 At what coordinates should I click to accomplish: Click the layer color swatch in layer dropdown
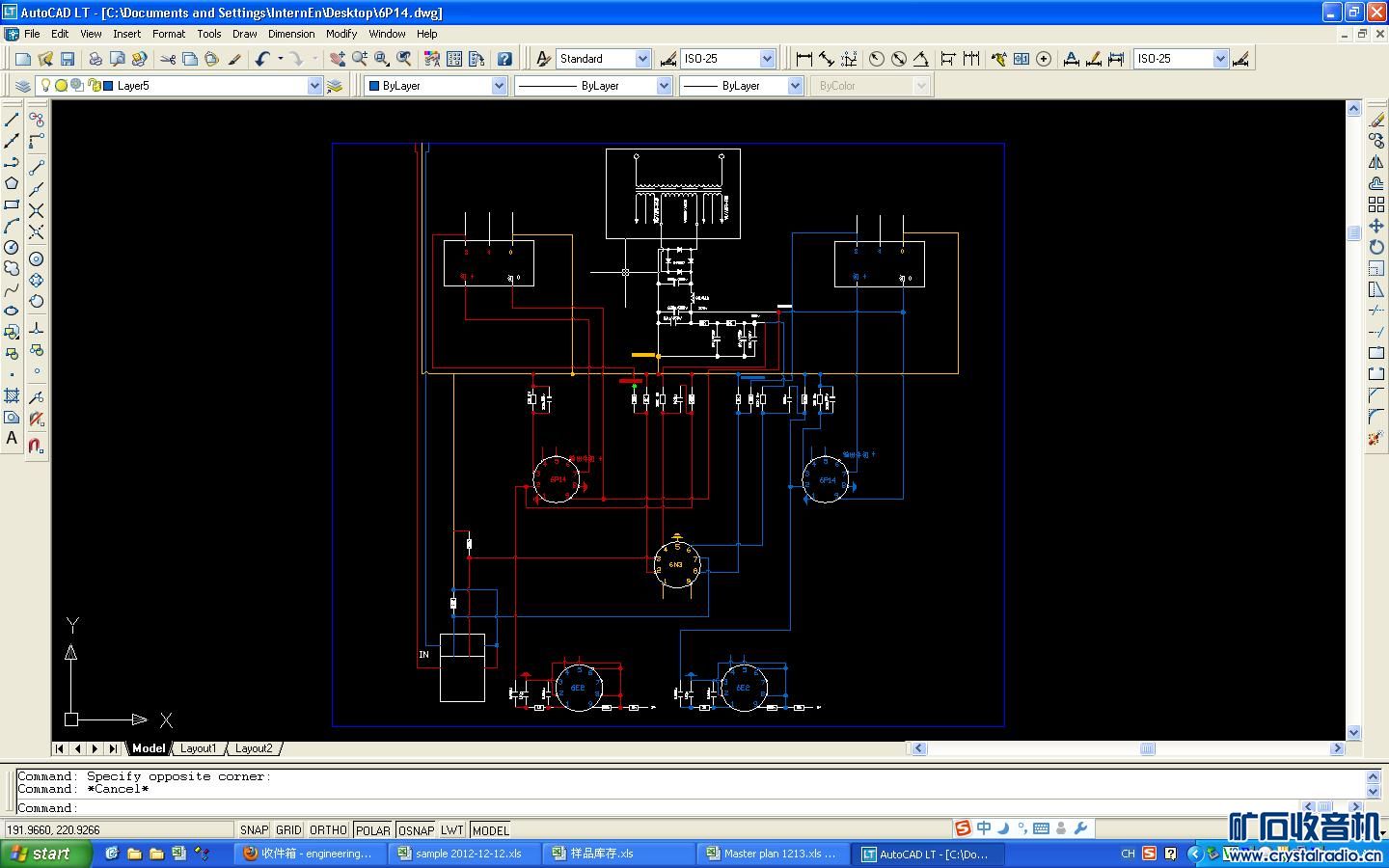click(109, 86)
